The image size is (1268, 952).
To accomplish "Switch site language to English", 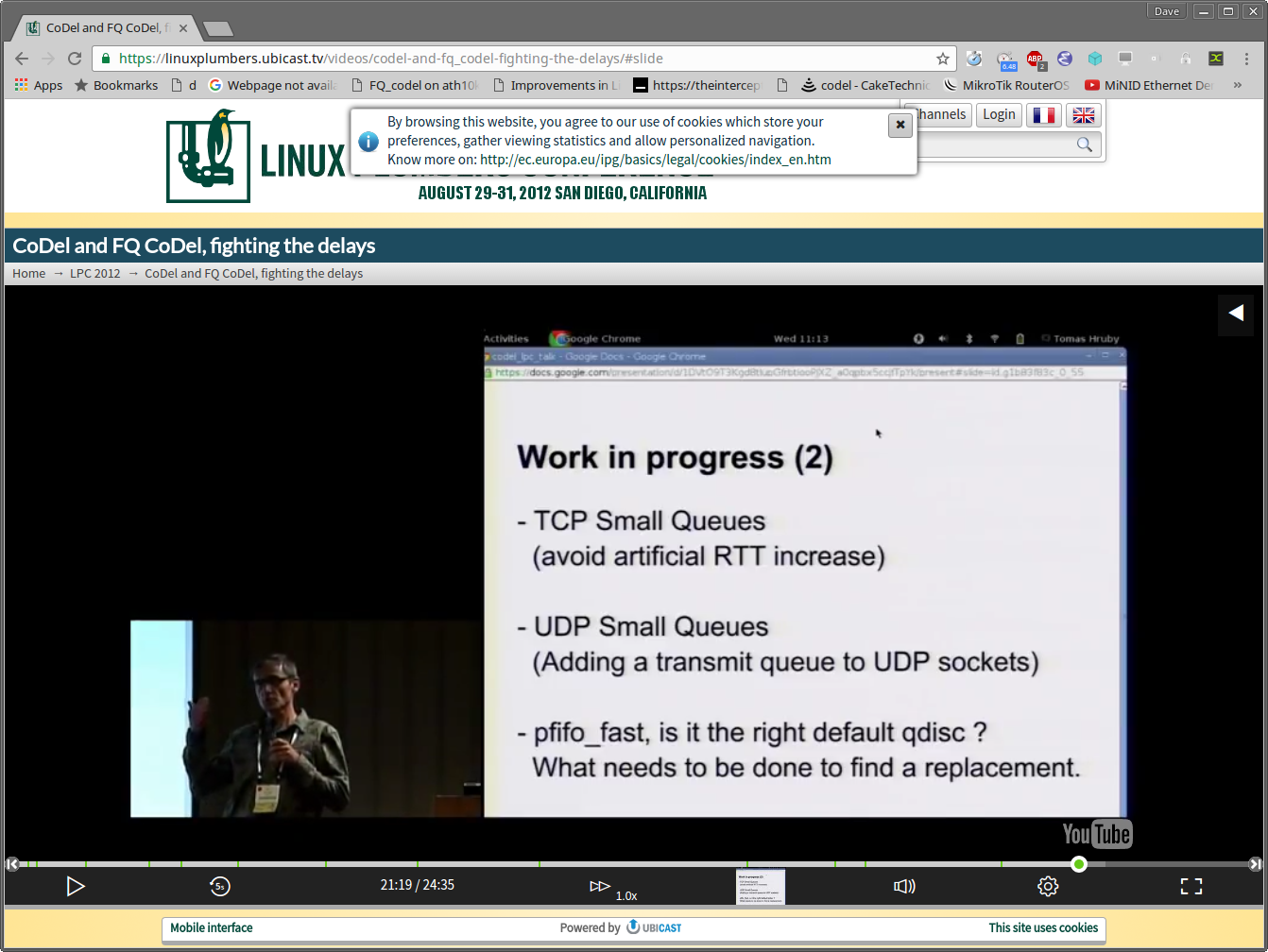I will pyautogui.click(x=1083, y=115).
